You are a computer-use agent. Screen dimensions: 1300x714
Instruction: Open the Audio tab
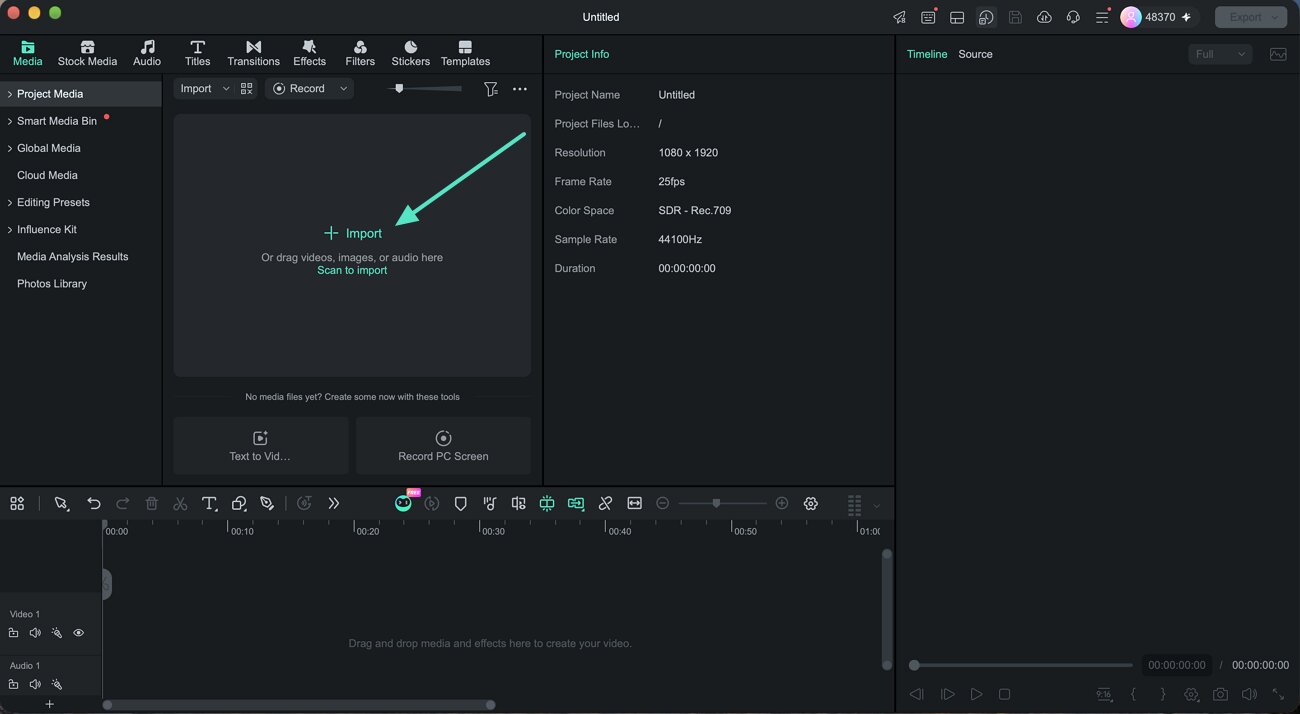click(147, 54)
